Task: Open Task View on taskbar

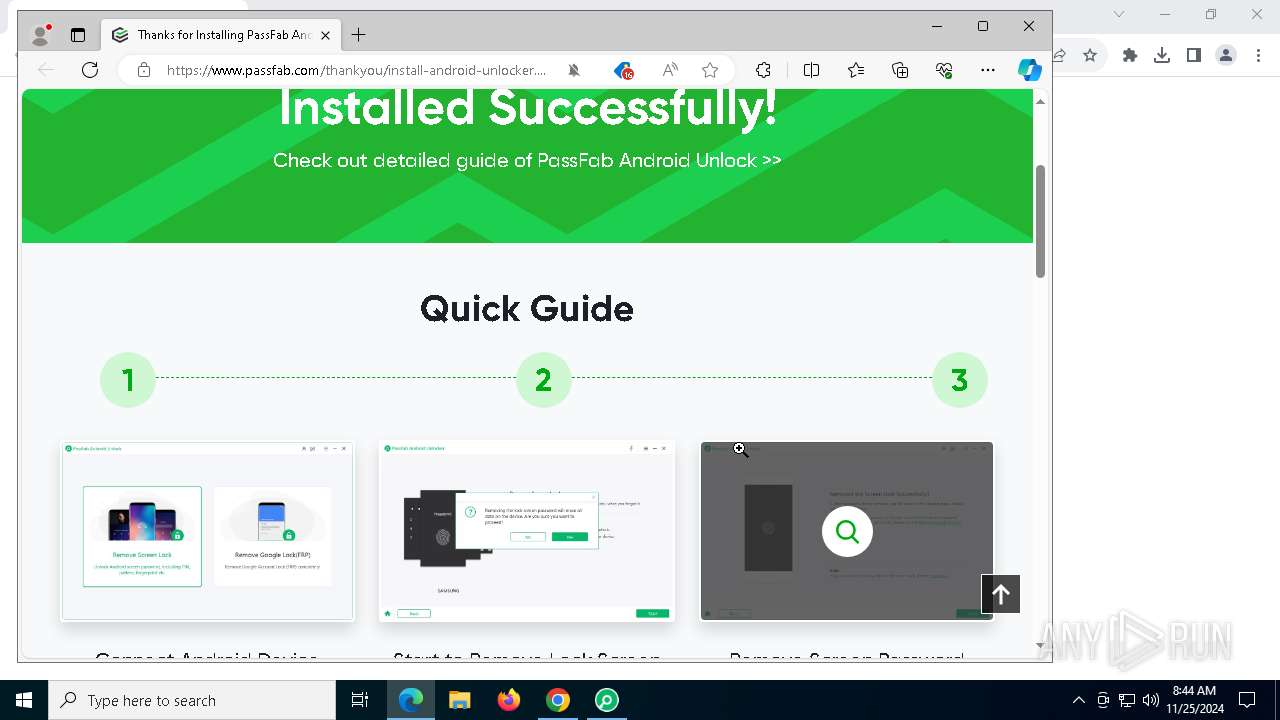Action: coord(360,700)
